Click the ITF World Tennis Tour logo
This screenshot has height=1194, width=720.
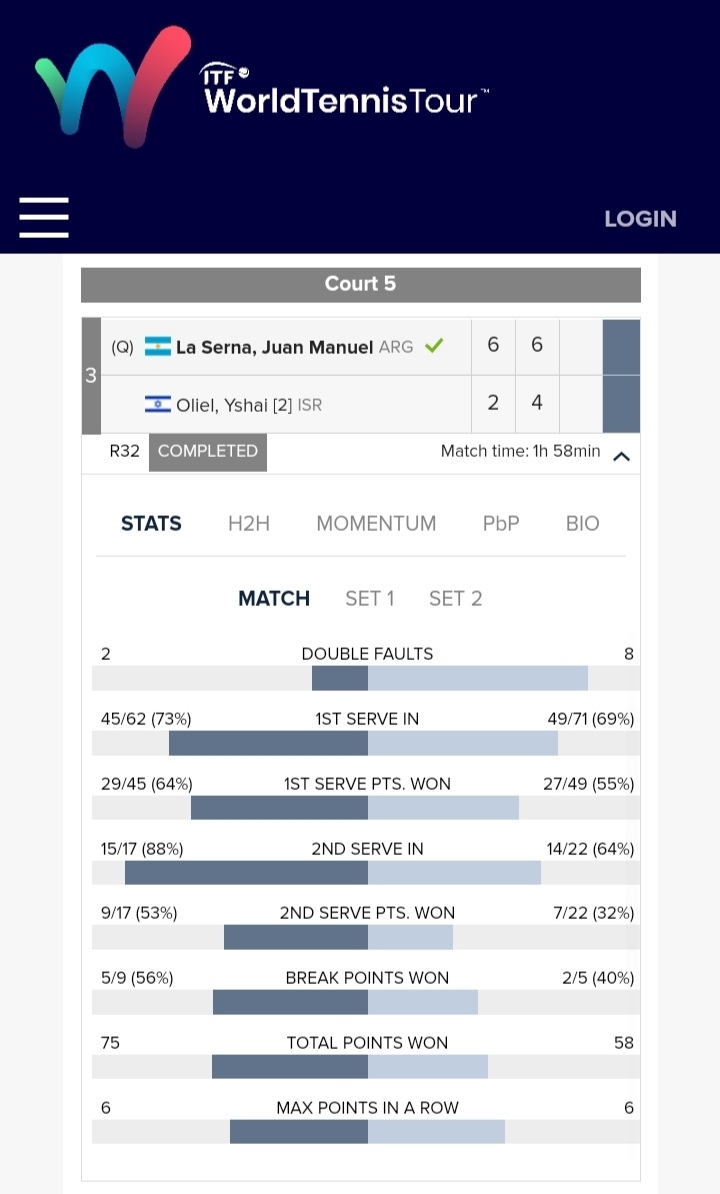262,88
